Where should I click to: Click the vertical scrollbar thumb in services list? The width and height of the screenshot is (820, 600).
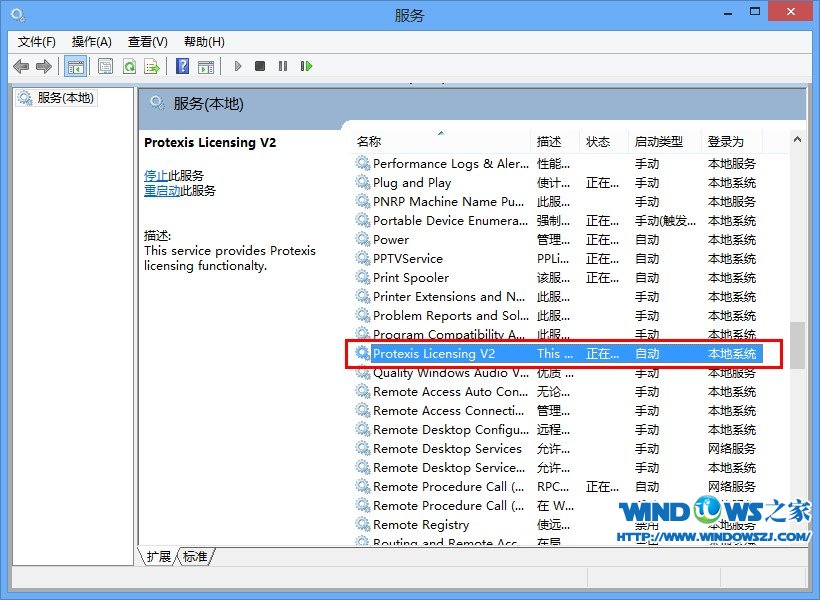click(796, 345)
